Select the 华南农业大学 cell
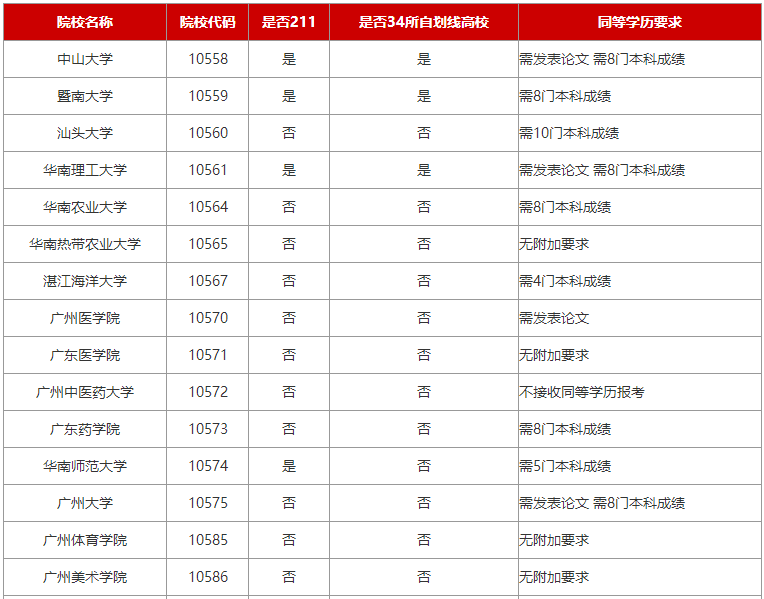The image size is (764, 599). point(85,207)
